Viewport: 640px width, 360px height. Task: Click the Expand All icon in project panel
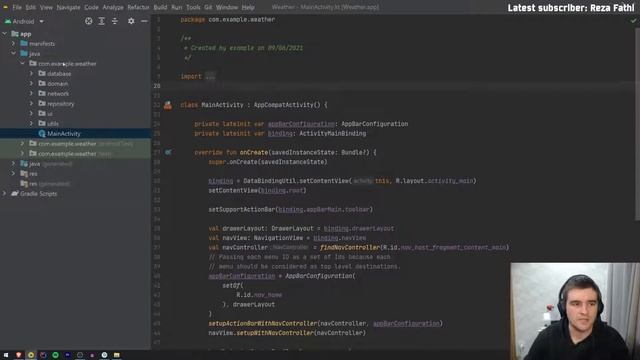pyautogui.click(x=102, y=21)
